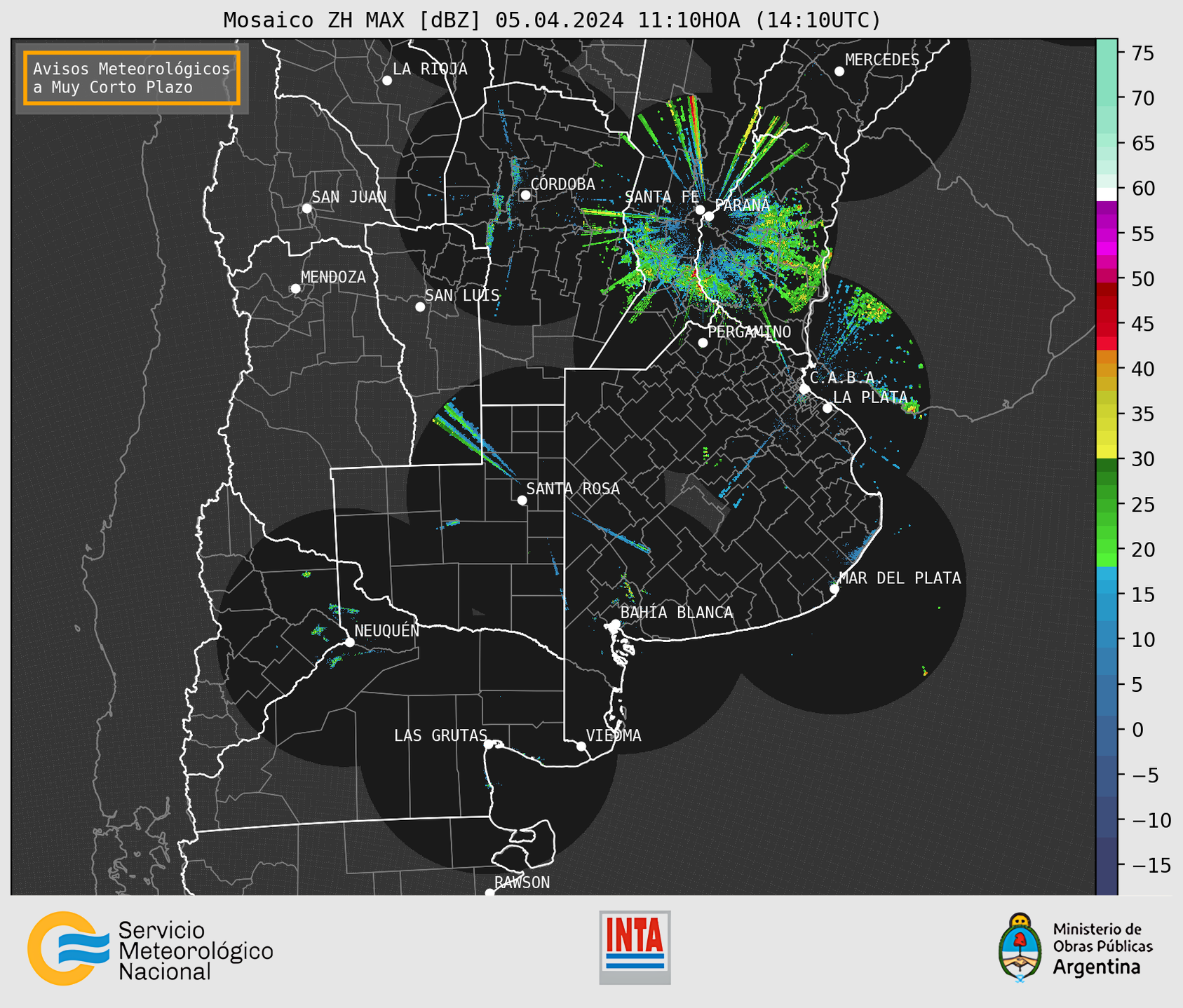Click the C.A.B.A. city marker
1183x1008 pixels.
pyautogui.click(x=805, y=389)
